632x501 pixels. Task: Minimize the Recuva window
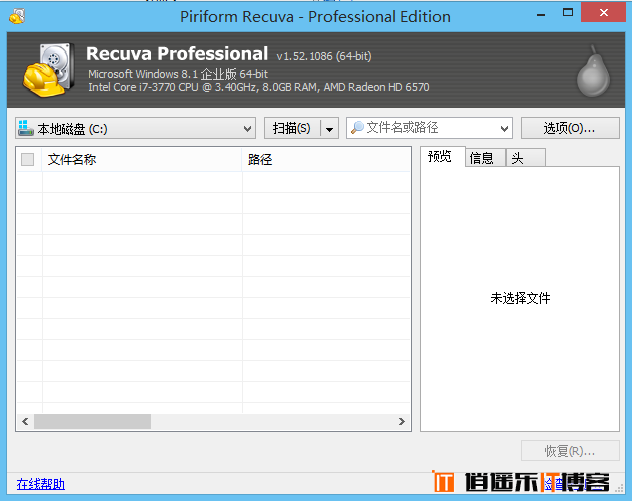click(541, 15)
